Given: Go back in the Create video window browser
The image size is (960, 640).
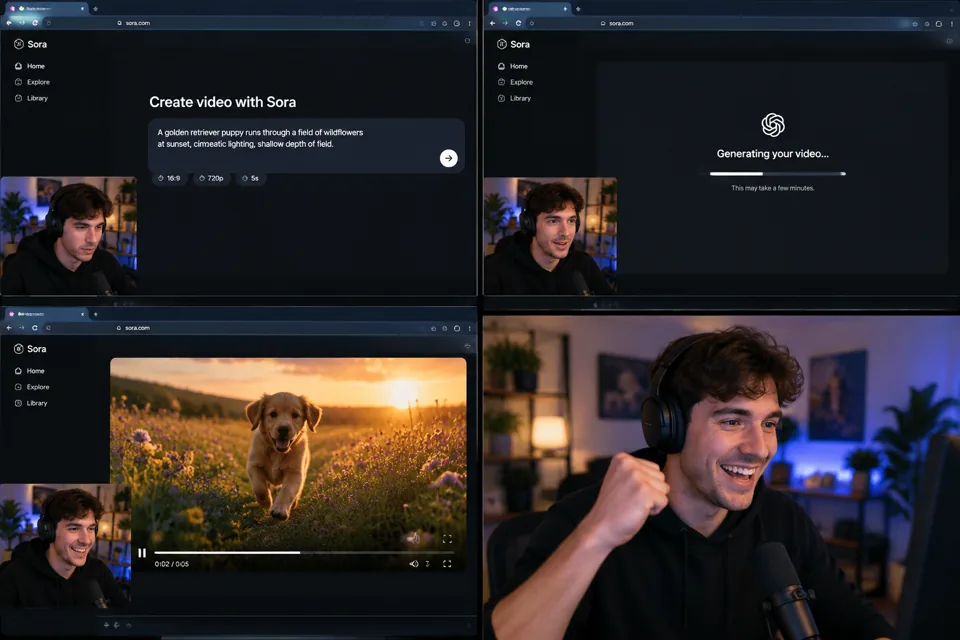Looking at the screenshot, I should click(x=9, y=23).
